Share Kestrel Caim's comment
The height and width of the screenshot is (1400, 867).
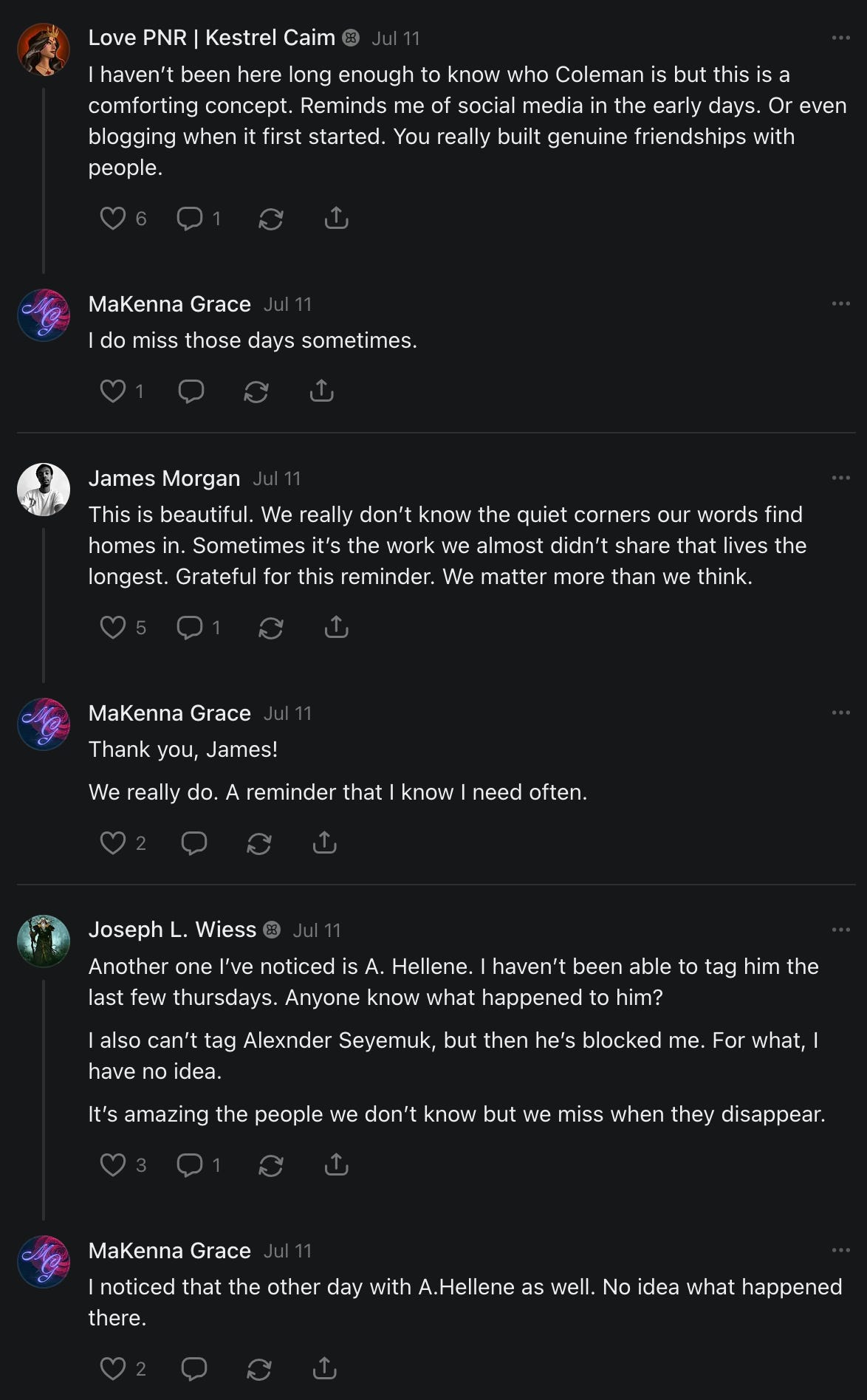click(x=336, y=218)
